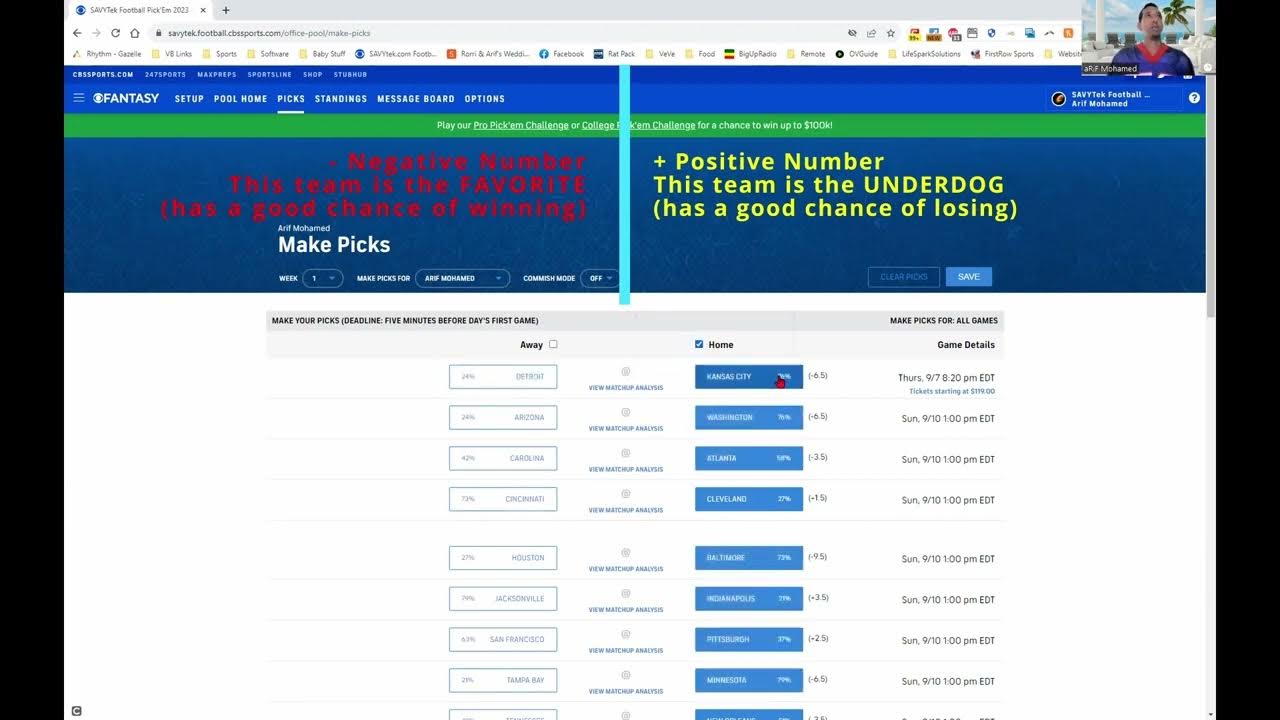The width and height of the screenshot is (1280, 720).
Task: Open the Make Picks For Arif Mohamed dropdown
Action: (463, 278)
